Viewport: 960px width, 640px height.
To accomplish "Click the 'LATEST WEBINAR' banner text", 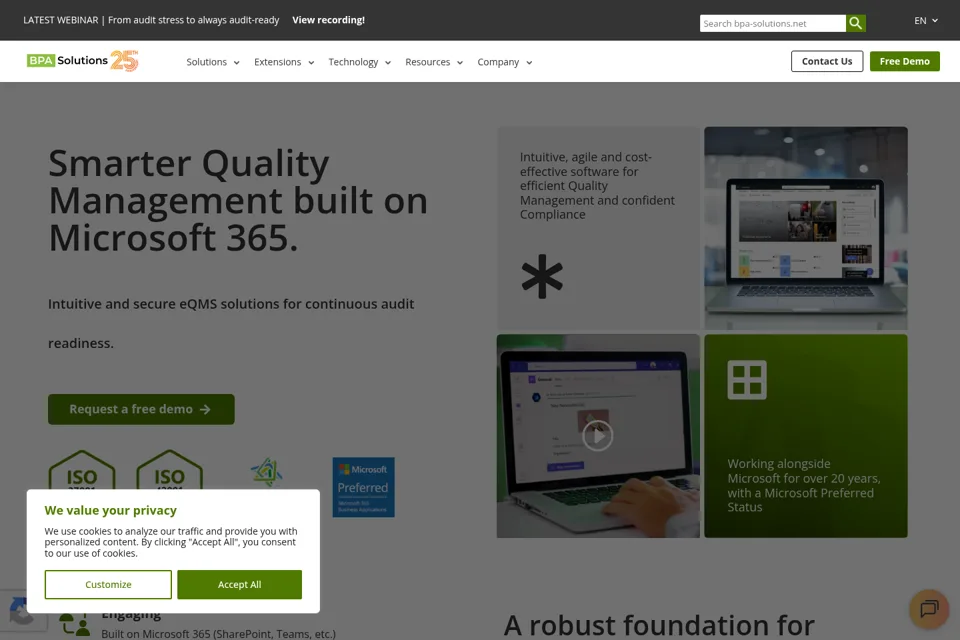I will click(151, 20).
